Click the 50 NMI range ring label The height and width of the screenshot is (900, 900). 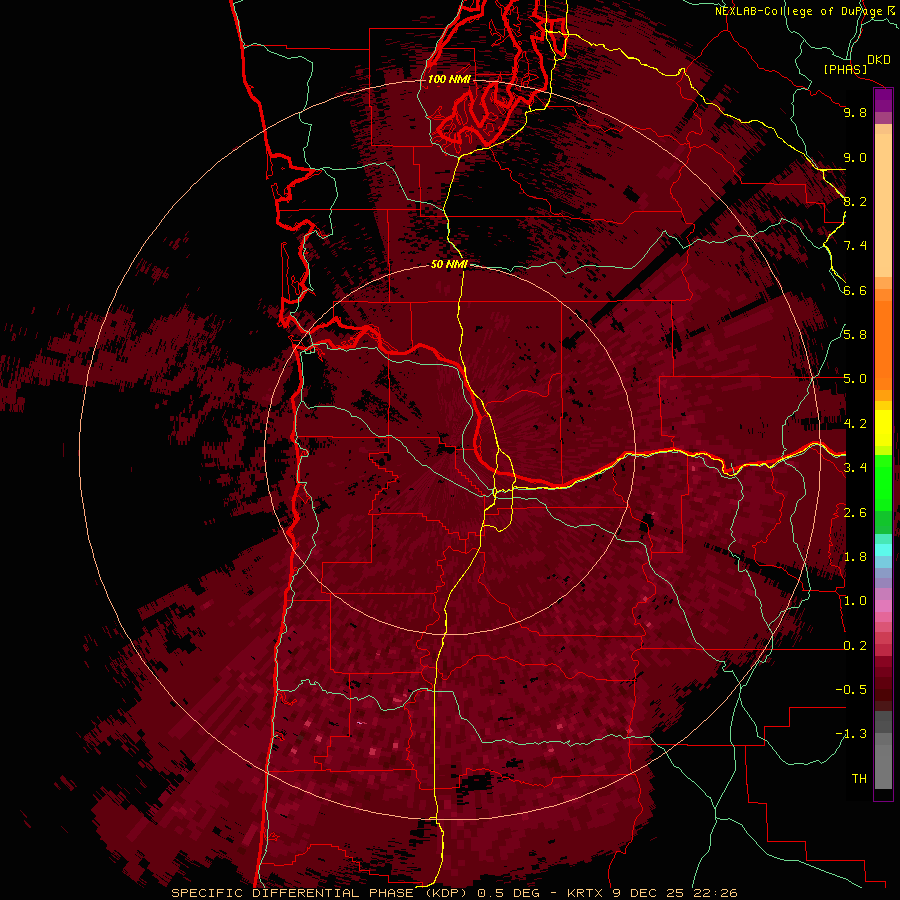click(449, 265)
